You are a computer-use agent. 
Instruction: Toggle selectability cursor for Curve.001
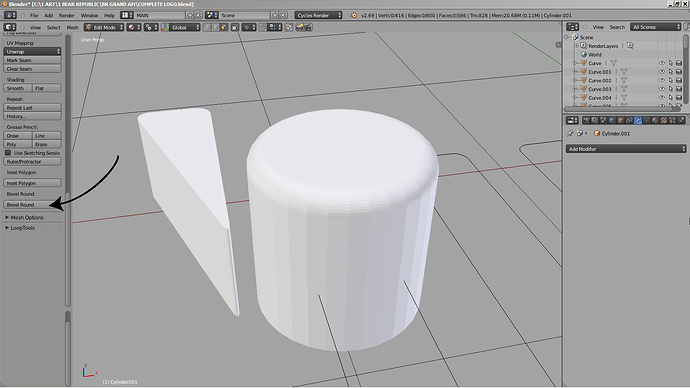671,72
